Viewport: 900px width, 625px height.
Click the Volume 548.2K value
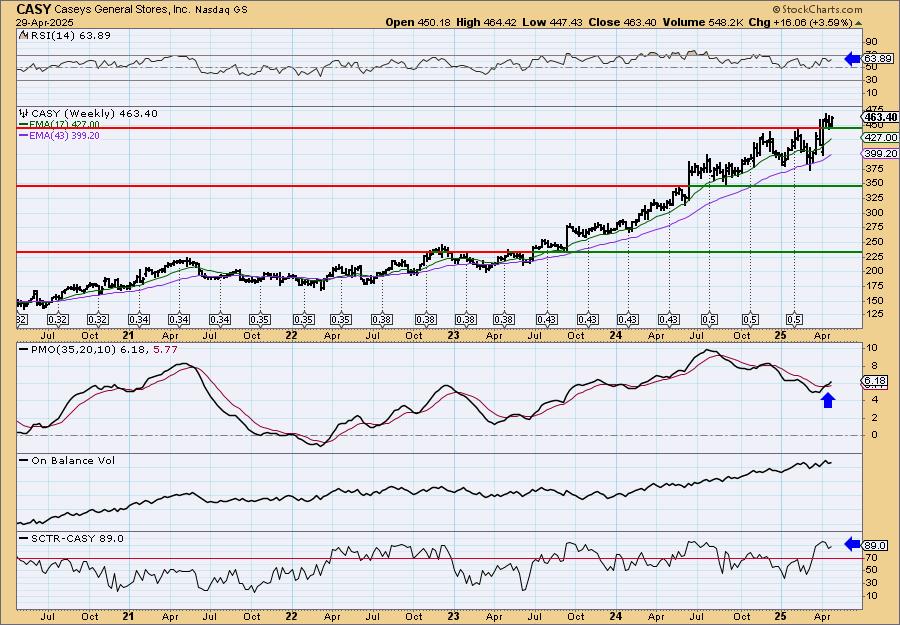coord(703,22)
